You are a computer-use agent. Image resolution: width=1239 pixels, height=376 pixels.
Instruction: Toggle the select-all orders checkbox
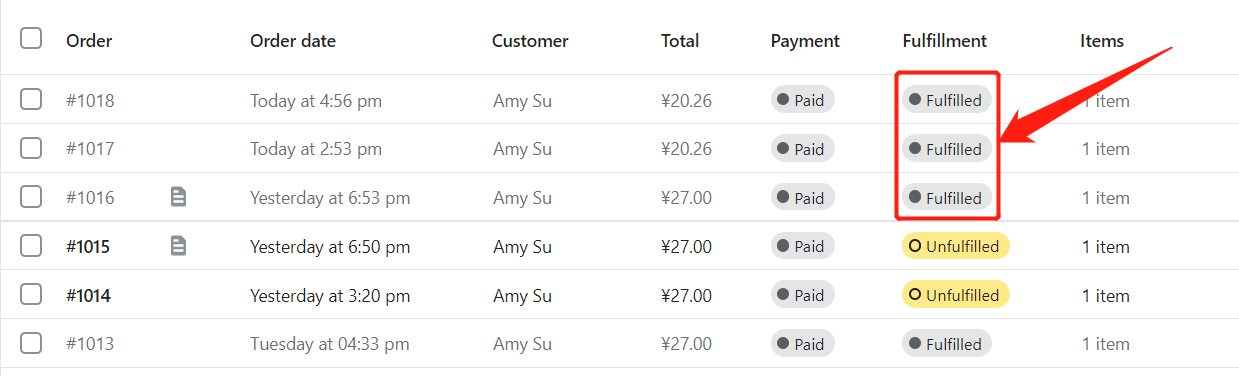tap(31, 39)
